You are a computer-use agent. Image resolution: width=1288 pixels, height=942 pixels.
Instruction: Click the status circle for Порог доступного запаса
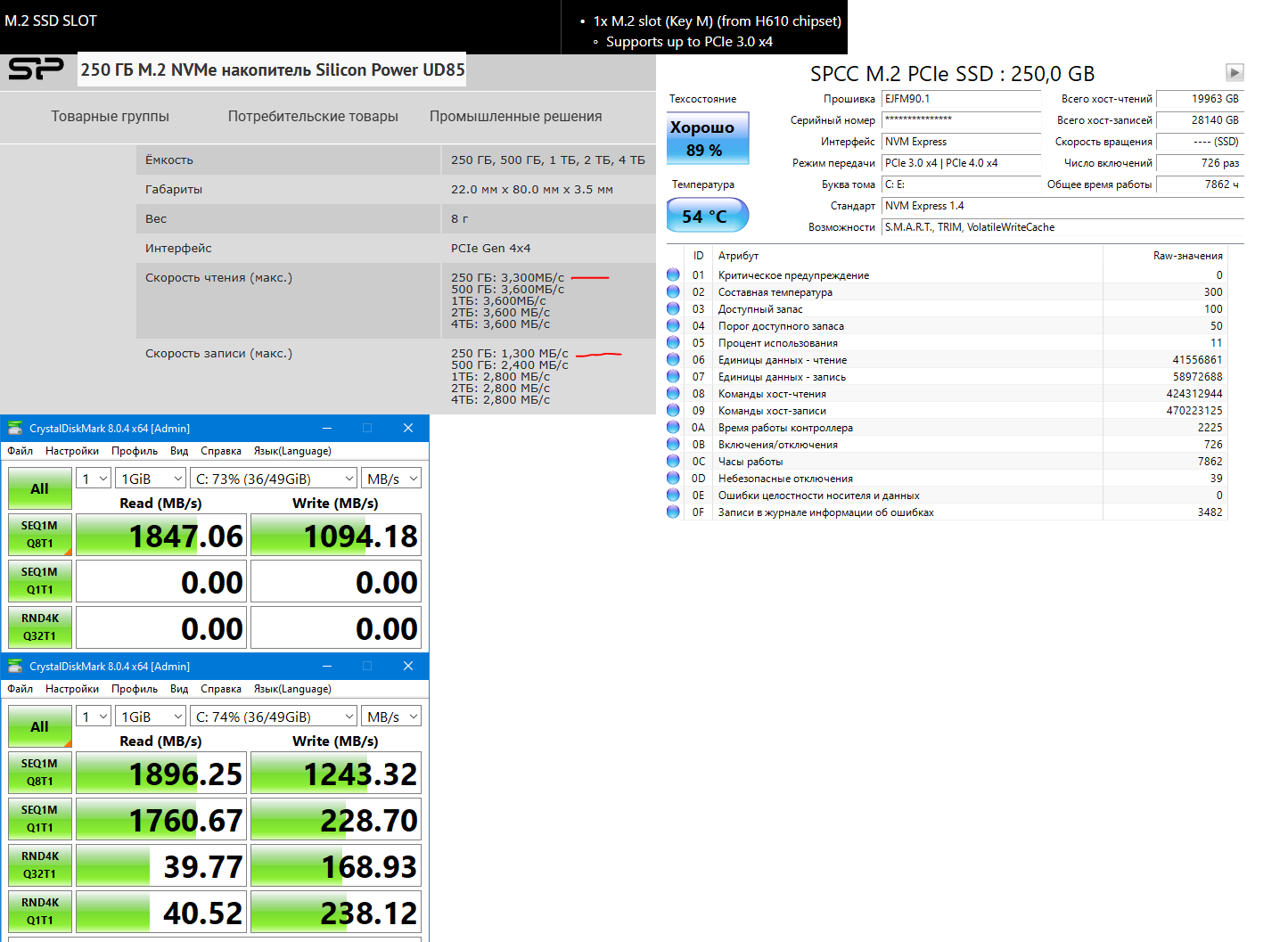point(673,325)
